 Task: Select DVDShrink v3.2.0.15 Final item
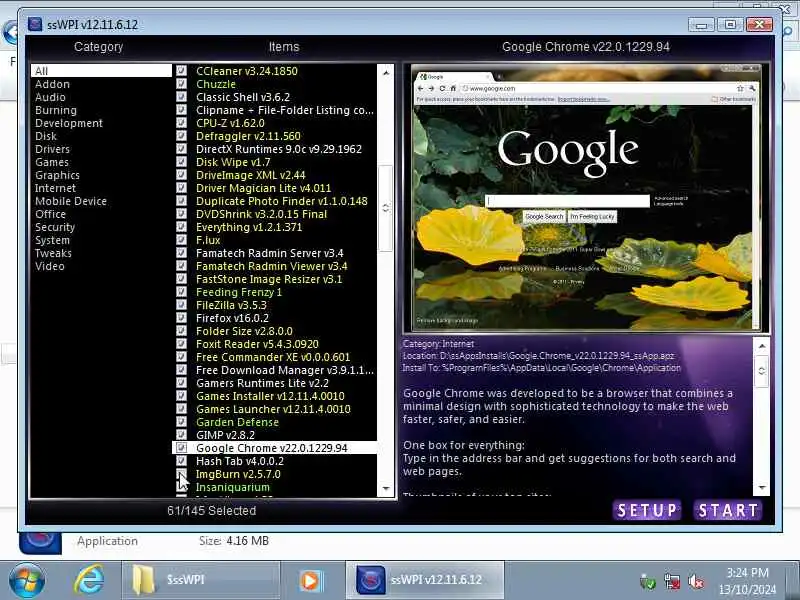tap(261, 214)
